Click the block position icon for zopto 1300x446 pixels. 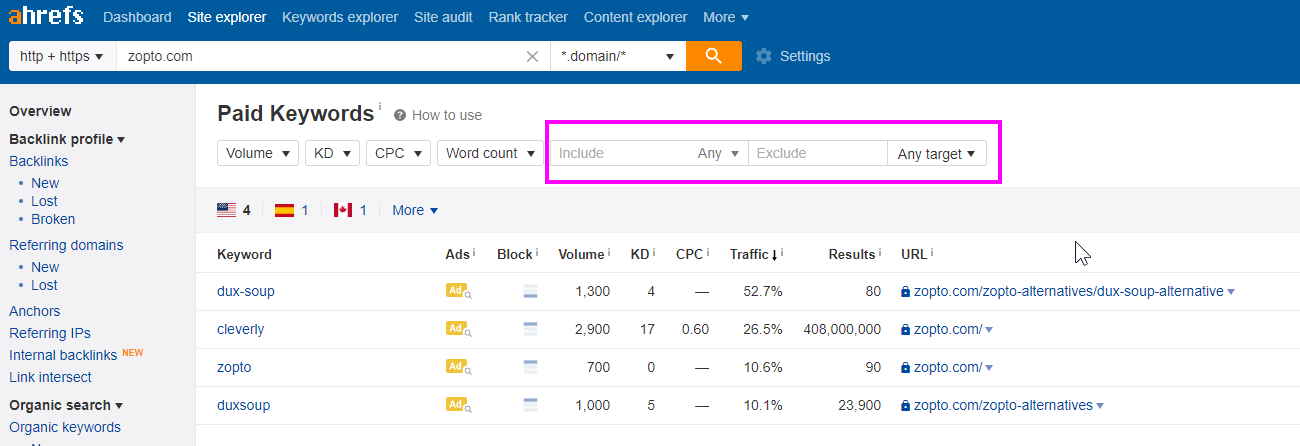point(531,367)
